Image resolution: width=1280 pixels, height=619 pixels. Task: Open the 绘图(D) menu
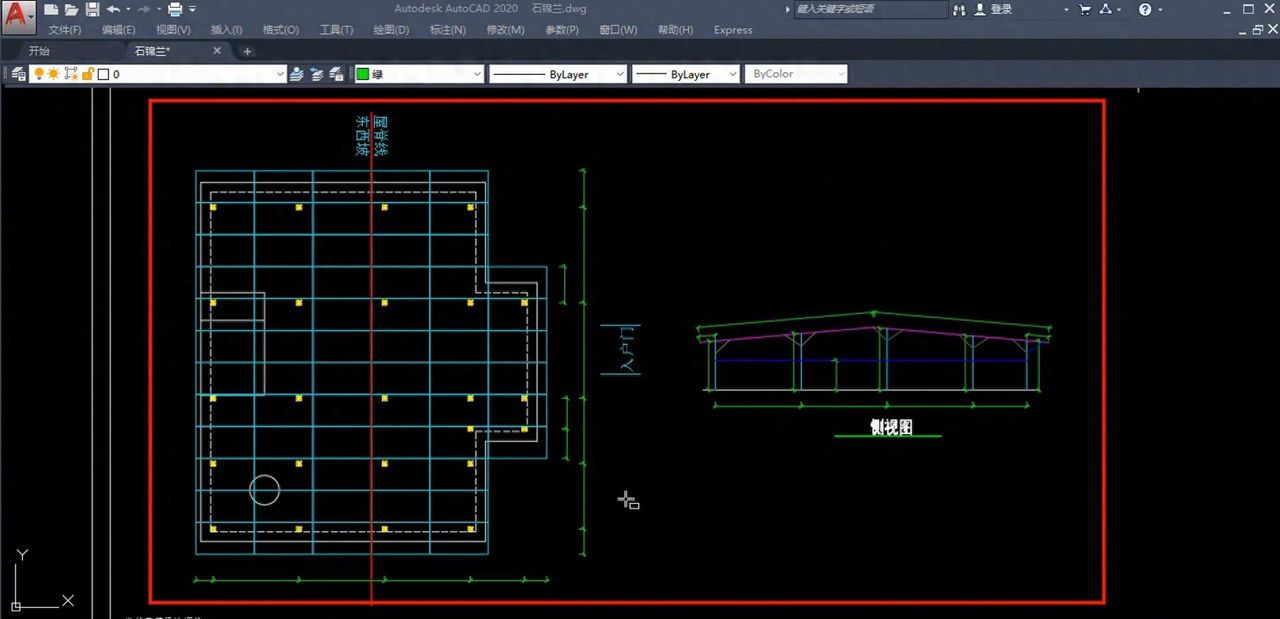tap(391, 30)
